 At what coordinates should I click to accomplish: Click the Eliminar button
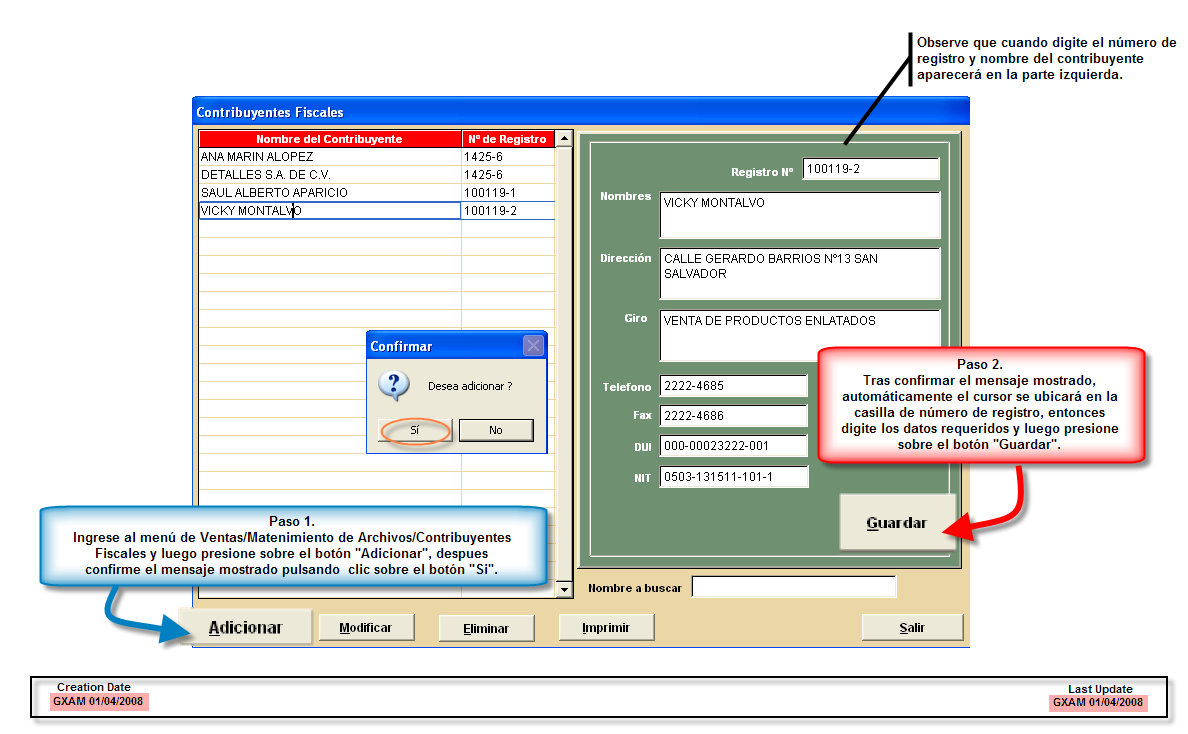(x=486, y=628)
